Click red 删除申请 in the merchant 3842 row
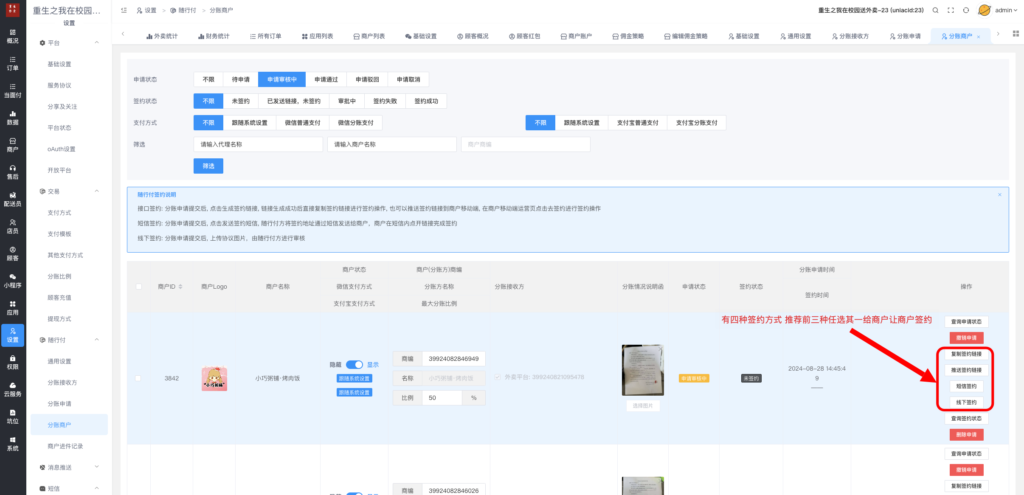This screenshot has width=1024, height=495. pos(966,434)
